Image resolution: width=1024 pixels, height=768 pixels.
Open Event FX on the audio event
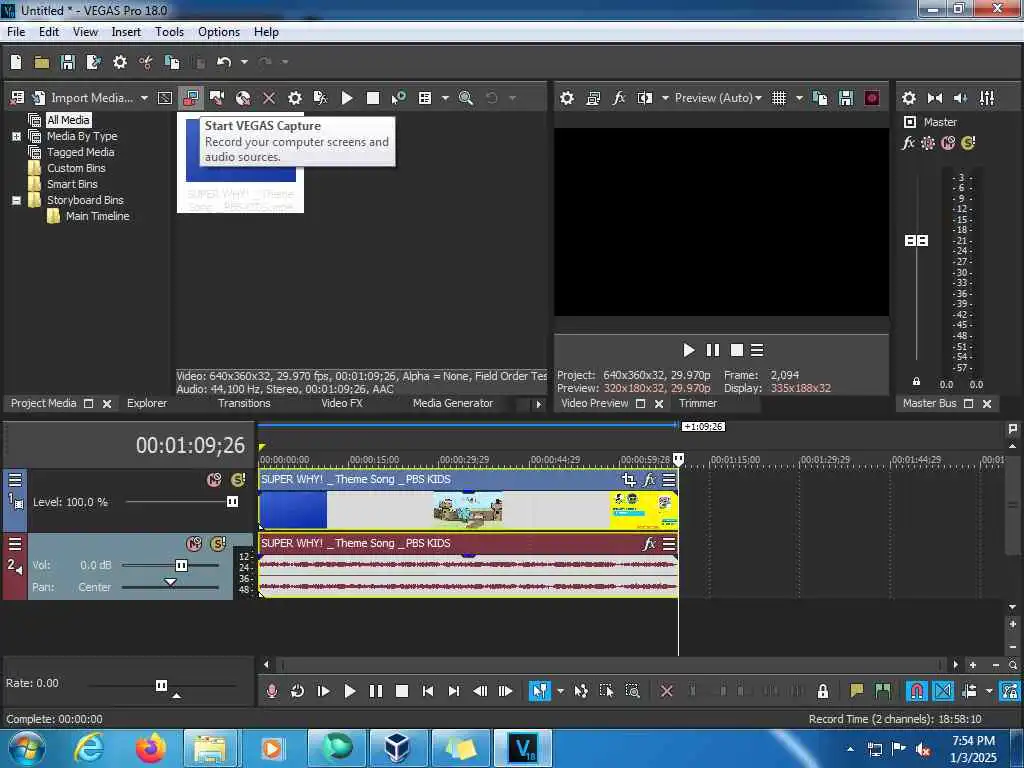pyautogui.click(x=648, y=543)
